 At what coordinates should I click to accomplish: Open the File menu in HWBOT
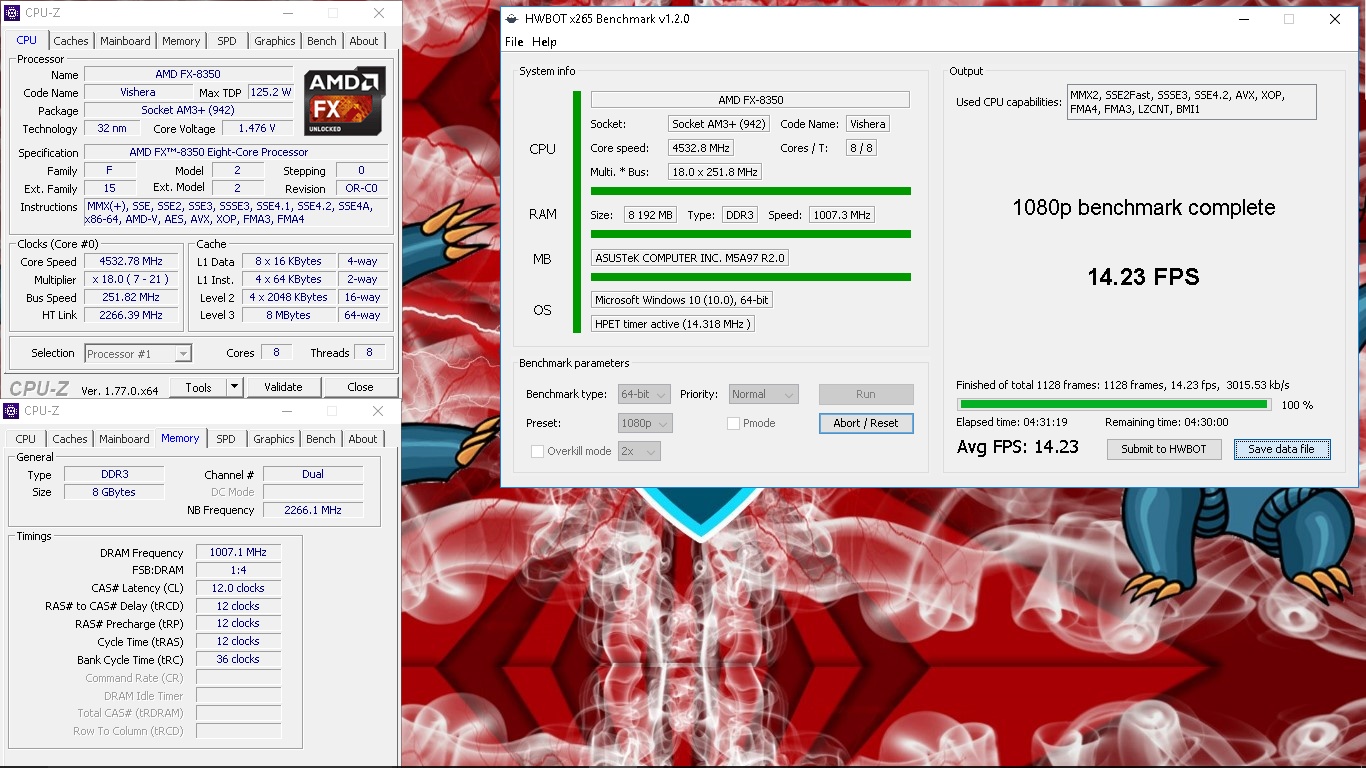click(514, 42)
